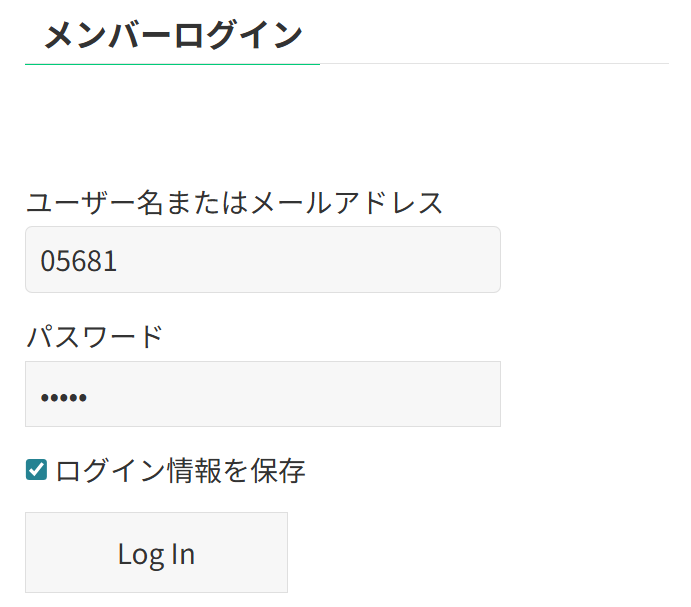This screenshot has height=607, width=691.
Task: Focus the パスワード input field
Action: point(262,394)
